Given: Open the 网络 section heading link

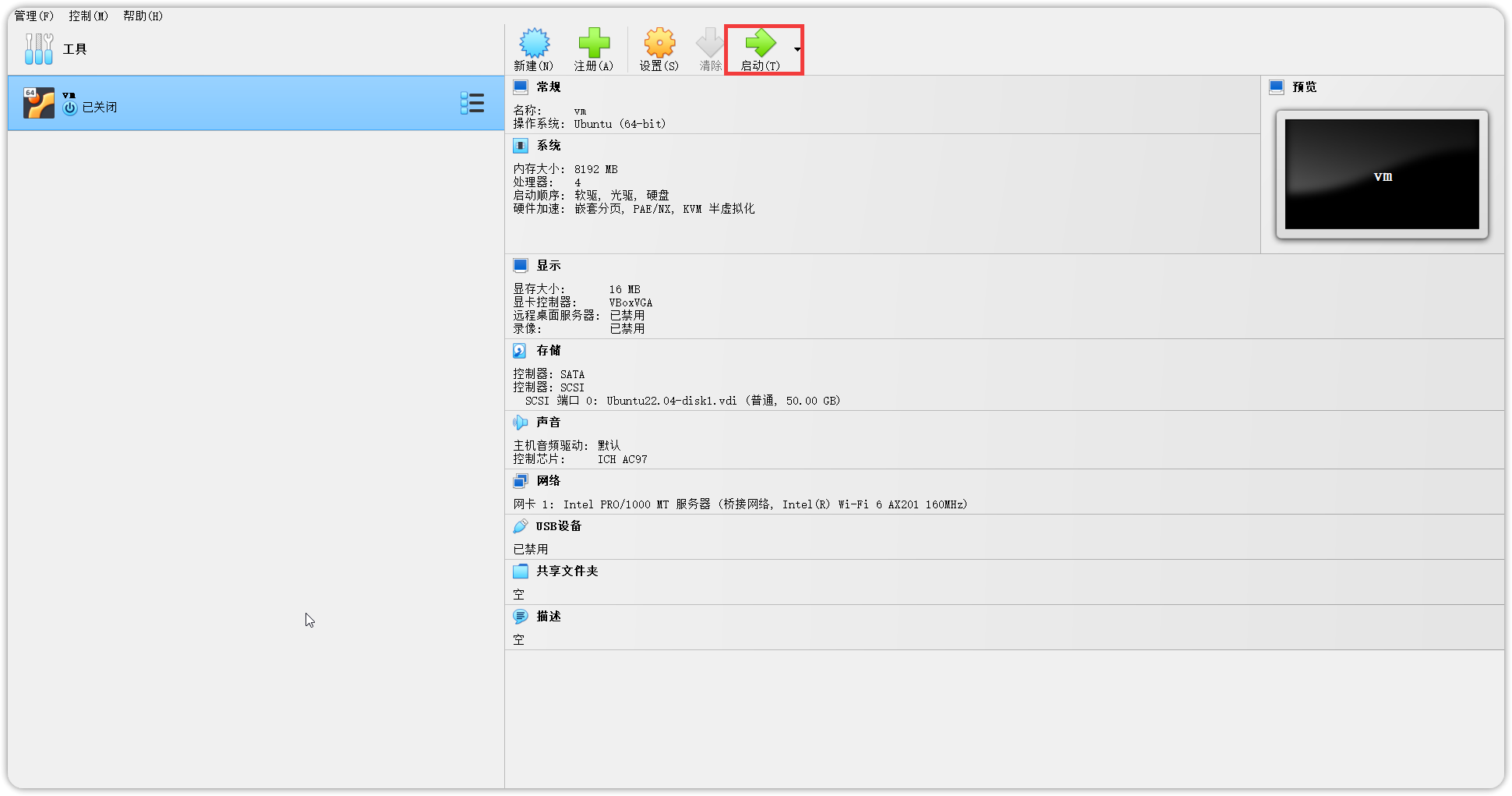Looking at the screenshot, I should (549, 480).
